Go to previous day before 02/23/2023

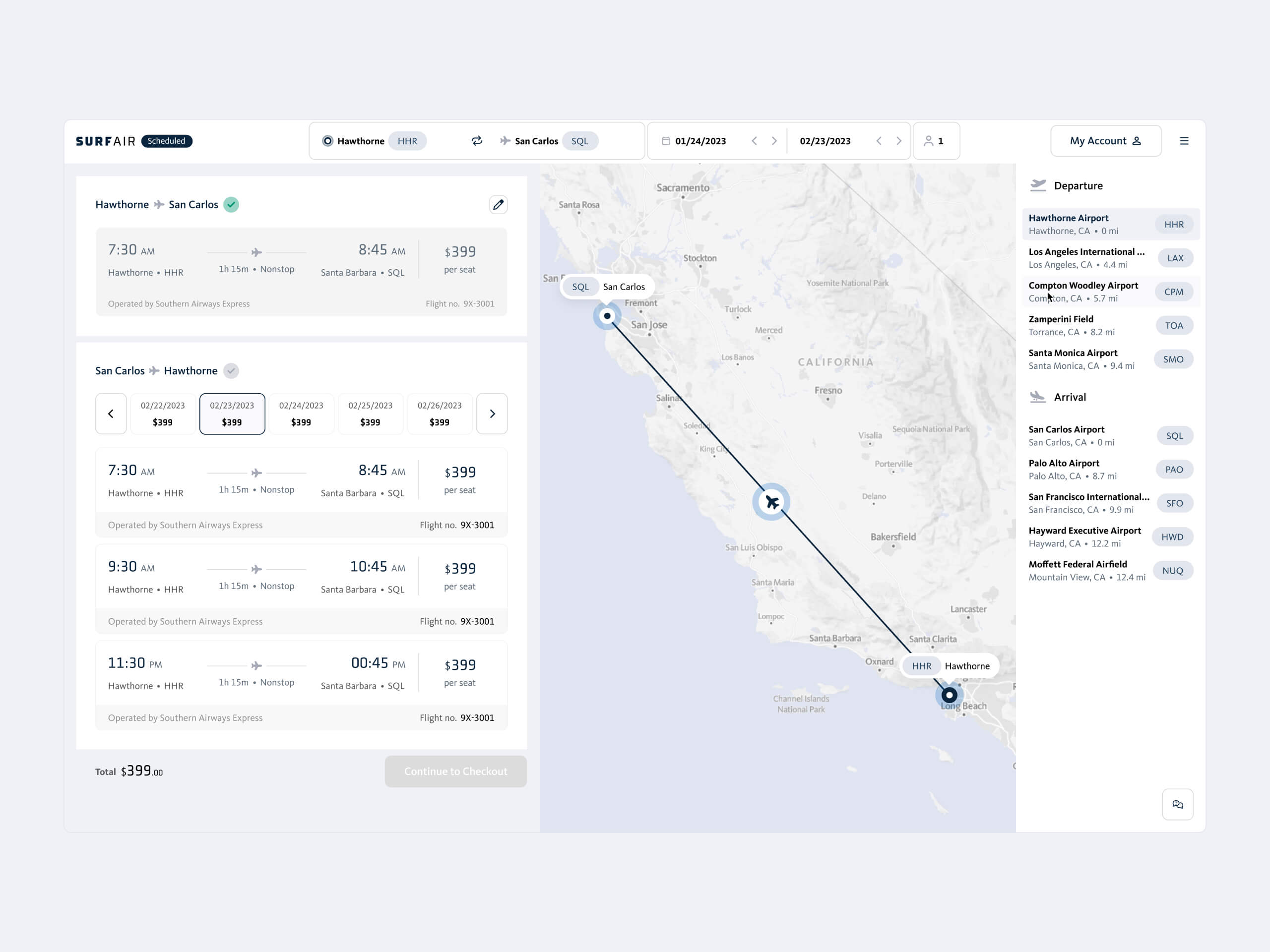[x=879, y=141]
